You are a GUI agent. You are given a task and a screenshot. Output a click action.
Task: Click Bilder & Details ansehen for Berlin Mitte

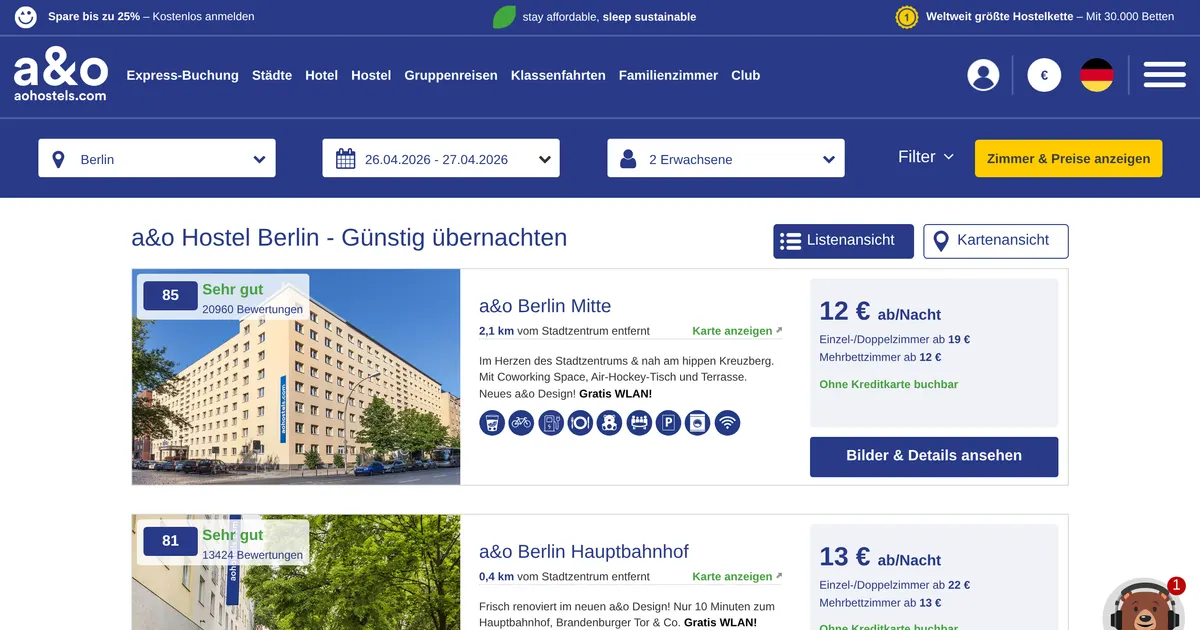pyautogui.click(x=934, y=456)
